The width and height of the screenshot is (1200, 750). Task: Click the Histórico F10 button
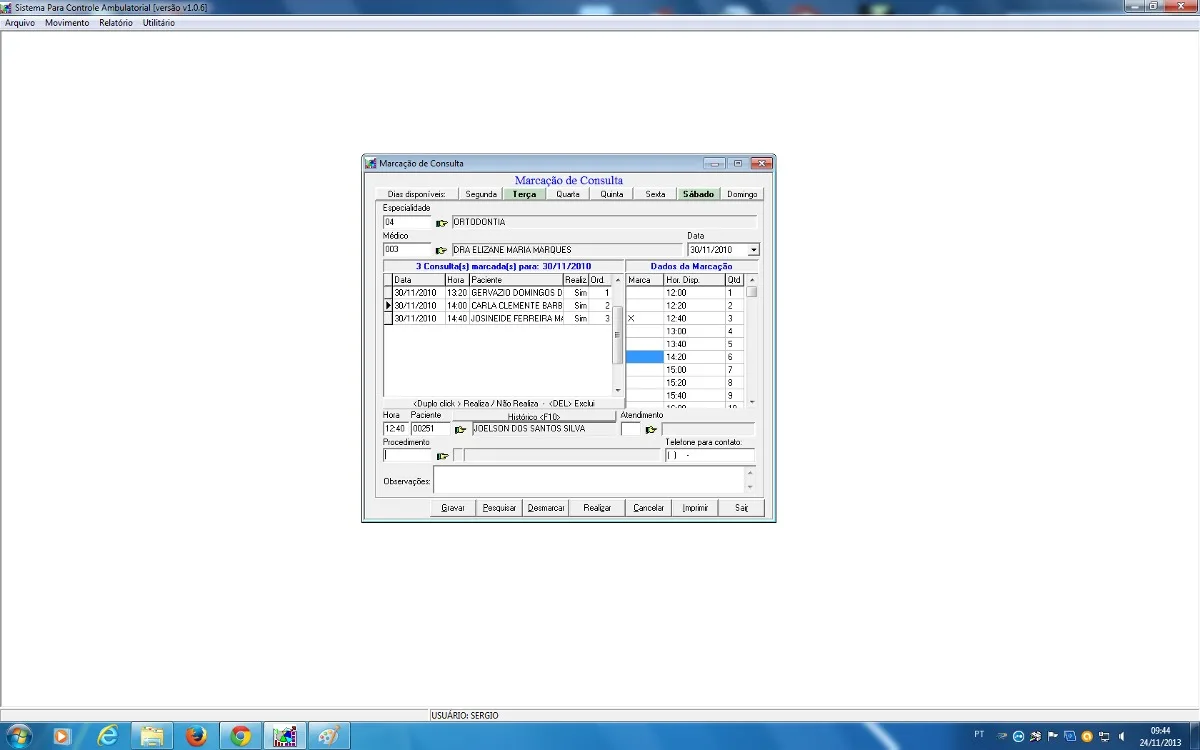coord(534,416)
